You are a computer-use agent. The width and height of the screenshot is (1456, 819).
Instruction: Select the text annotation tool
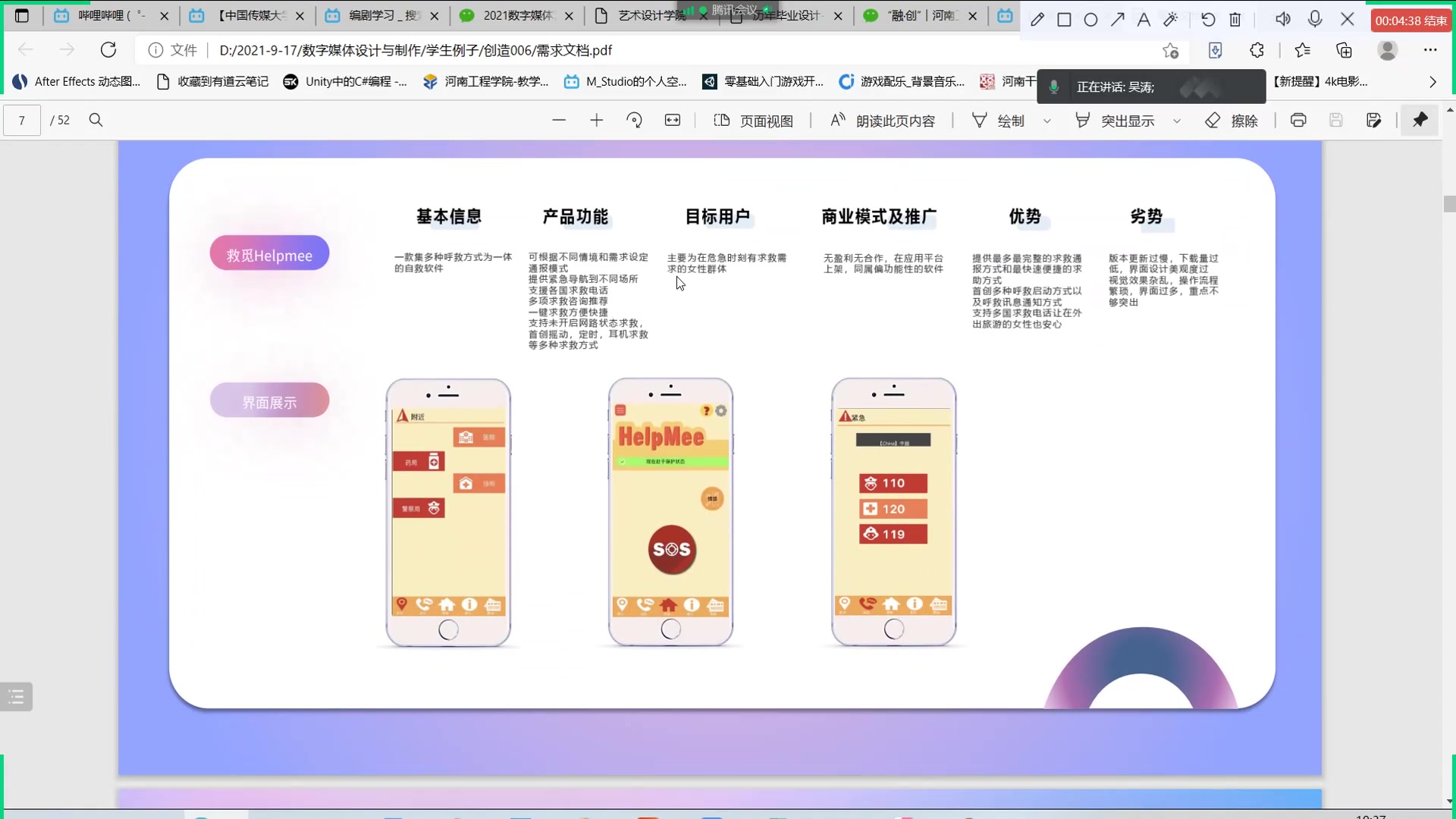click(x=1144, y=19)
